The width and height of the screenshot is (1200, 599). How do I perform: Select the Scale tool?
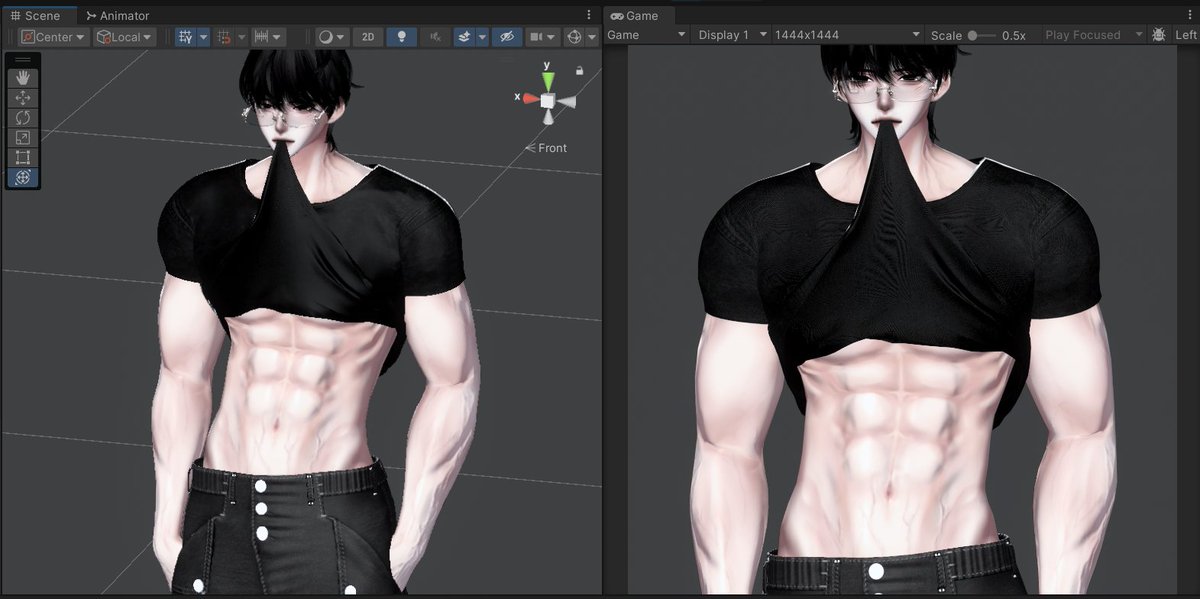[23, 138]
